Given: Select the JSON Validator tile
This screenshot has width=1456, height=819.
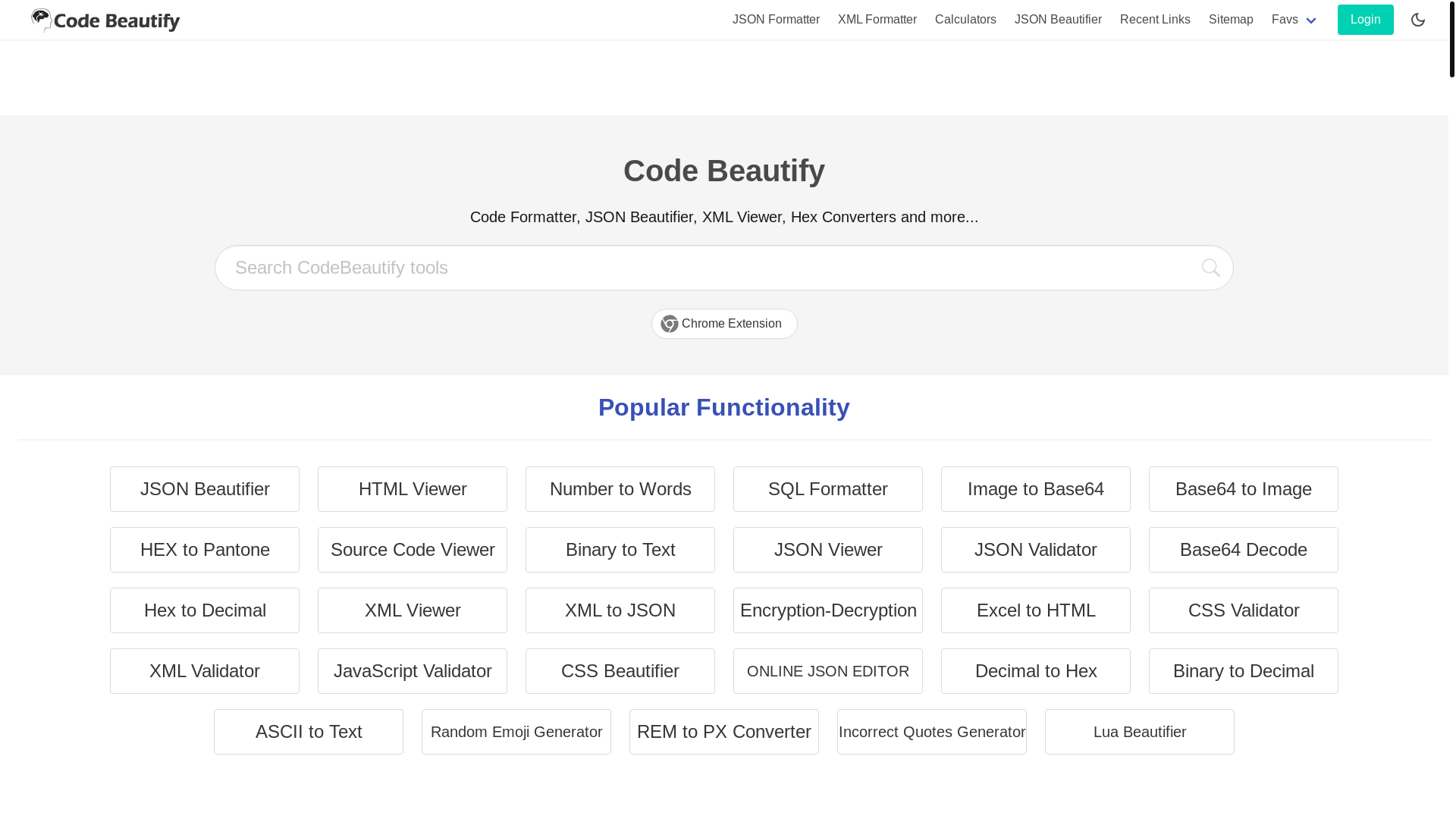Looking at the screenshot, I should tap(1036, 550).
